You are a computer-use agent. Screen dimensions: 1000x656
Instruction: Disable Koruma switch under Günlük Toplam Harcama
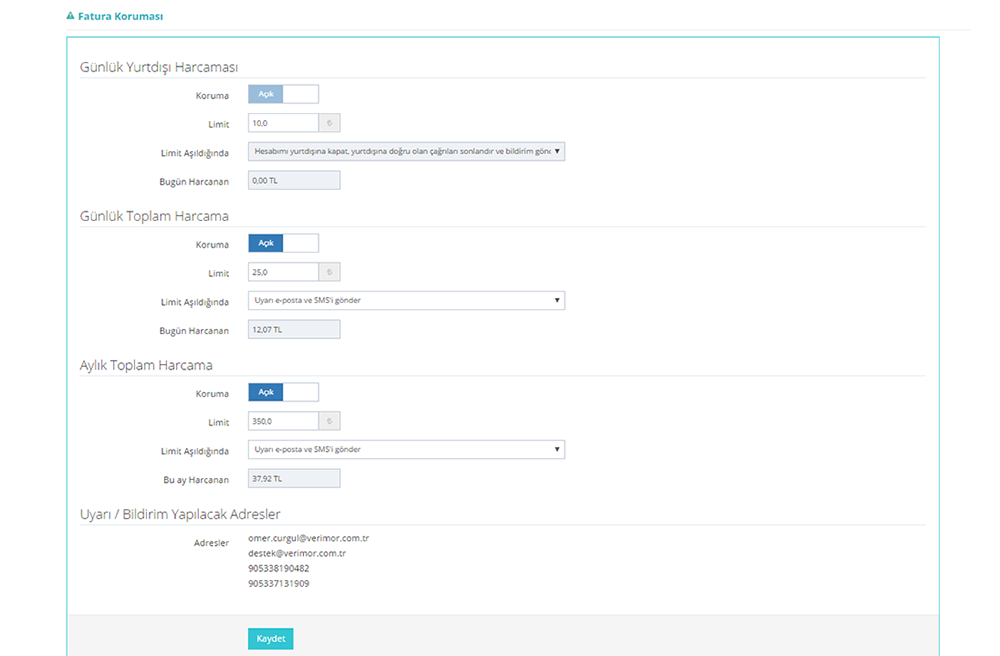coord(283,243)
